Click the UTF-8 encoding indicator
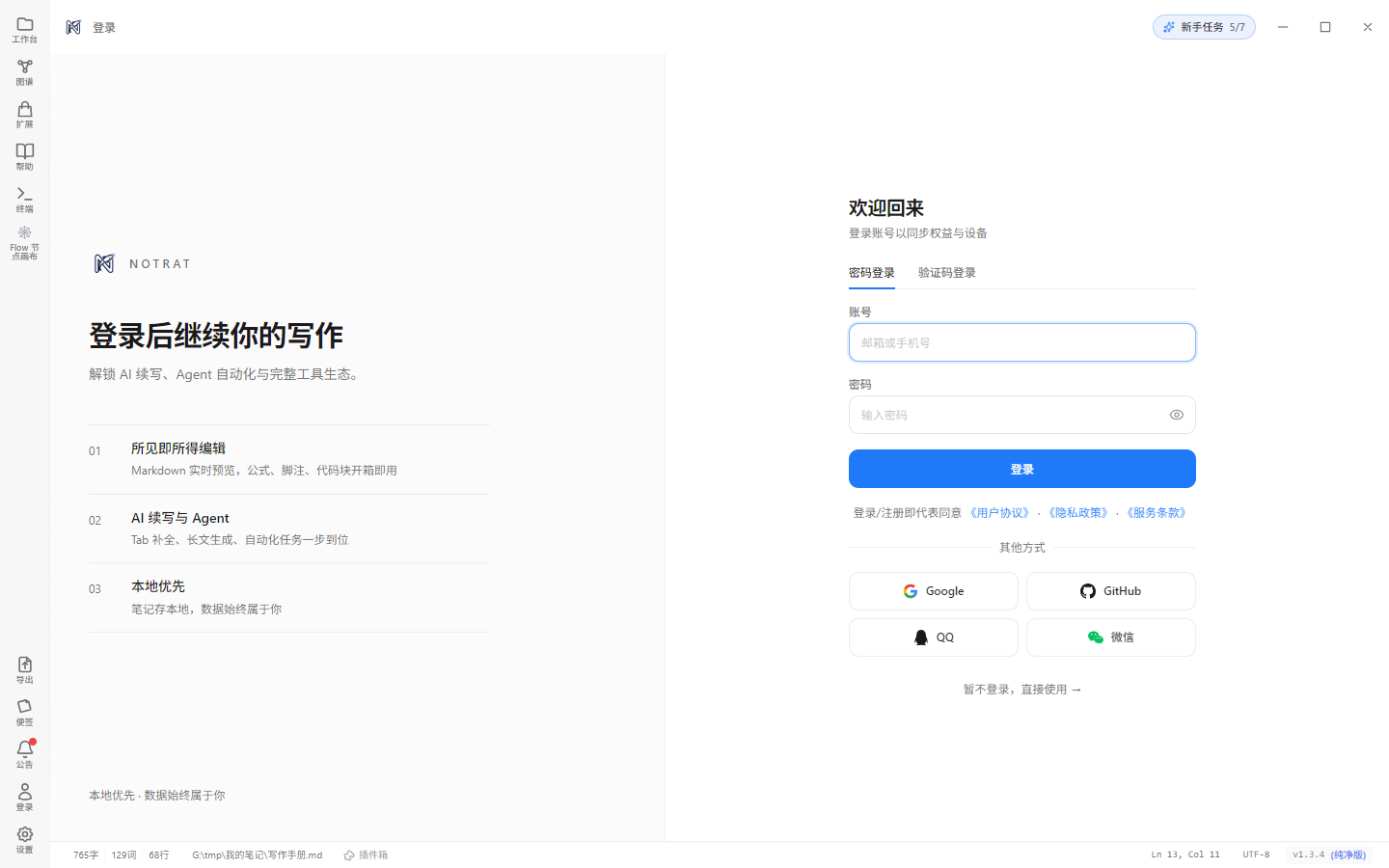Image resolution: width=1389 pixels, height=868 pixels. coord(1256,854)
